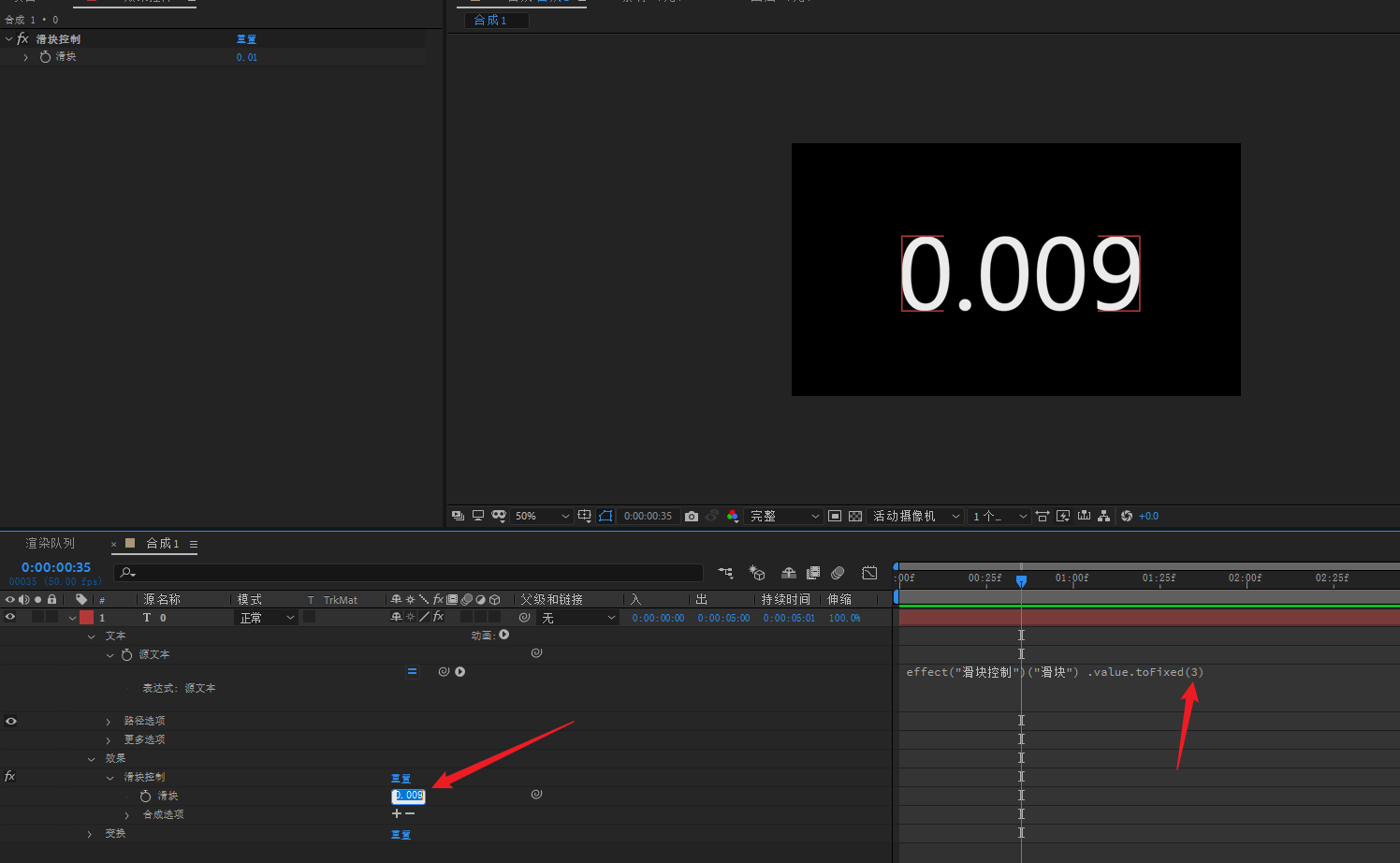
Task: Enable motion blur icon in timeline header
Action: coord(838,573)
